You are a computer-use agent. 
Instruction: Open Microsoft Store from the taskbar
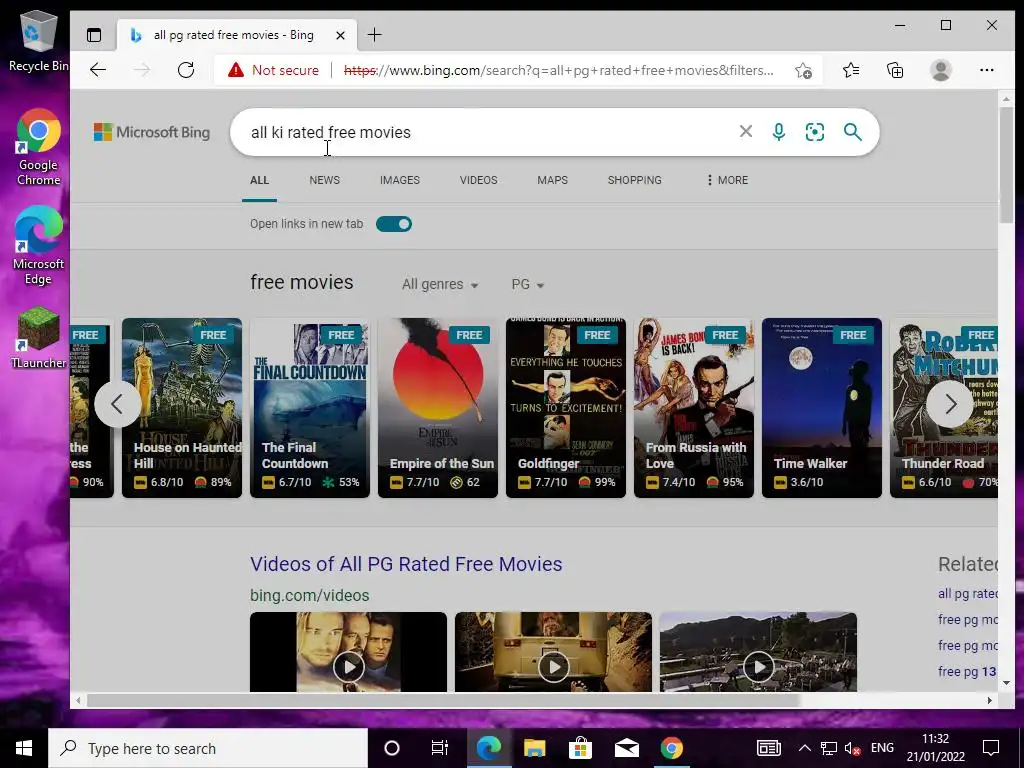pyautogui.click(x=580, y=748)
